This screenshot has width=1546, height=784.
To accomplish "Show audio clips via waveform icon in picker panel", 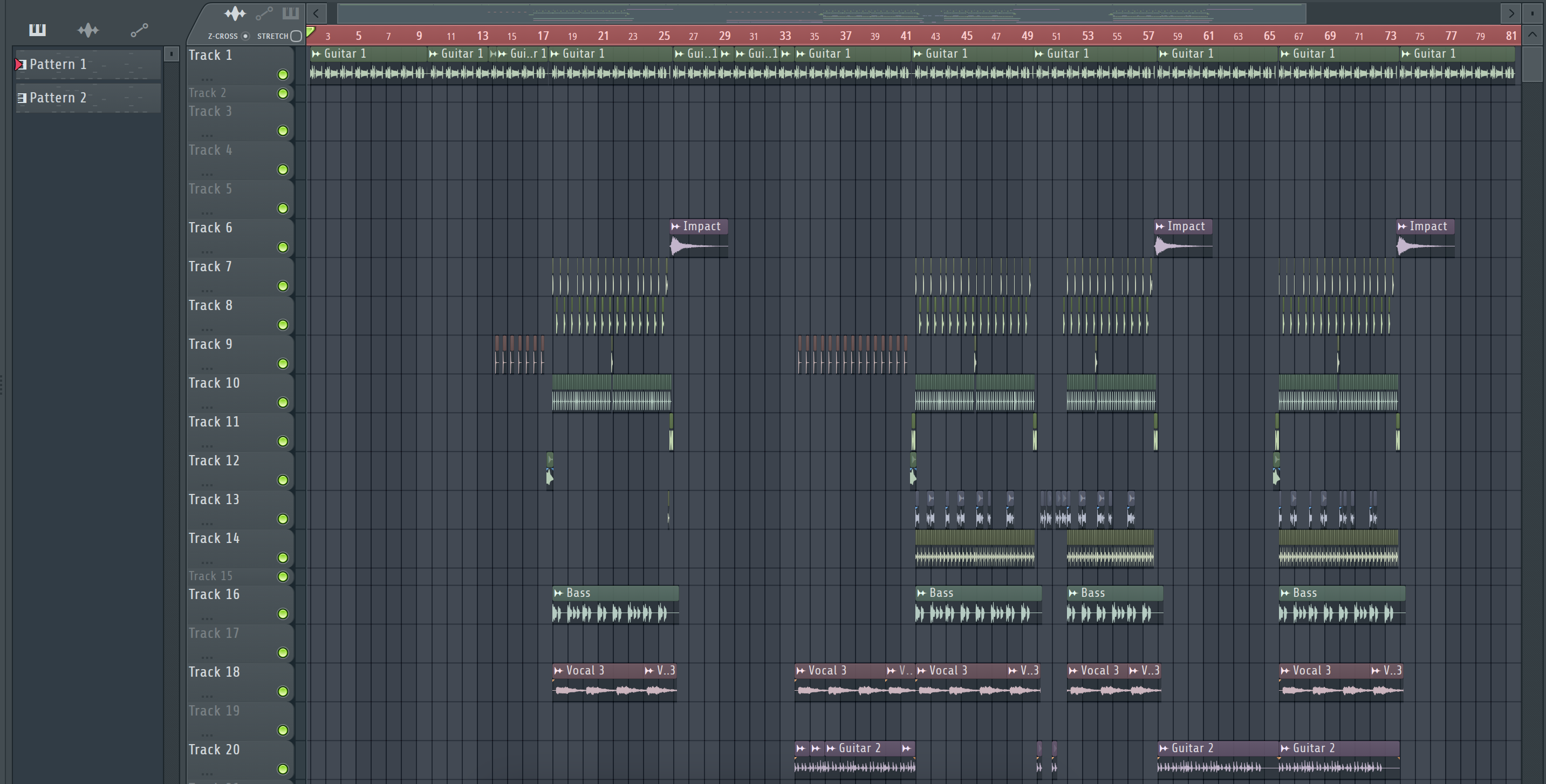I will point(87,30).
